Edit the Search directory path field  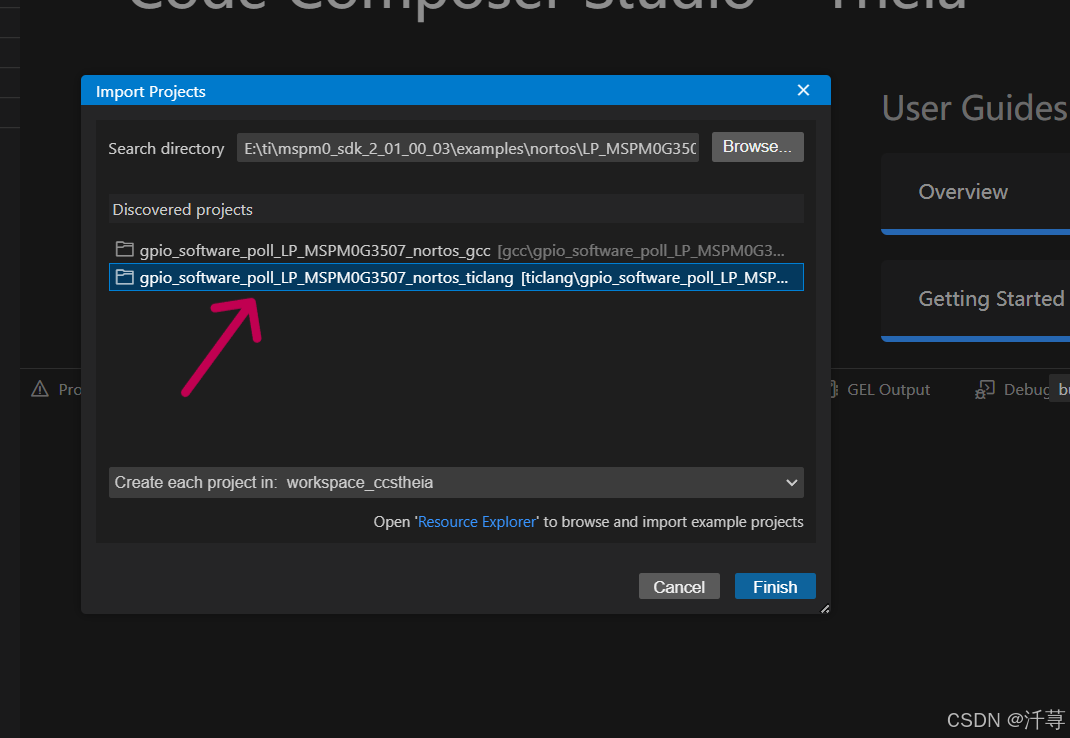[467, 148]
